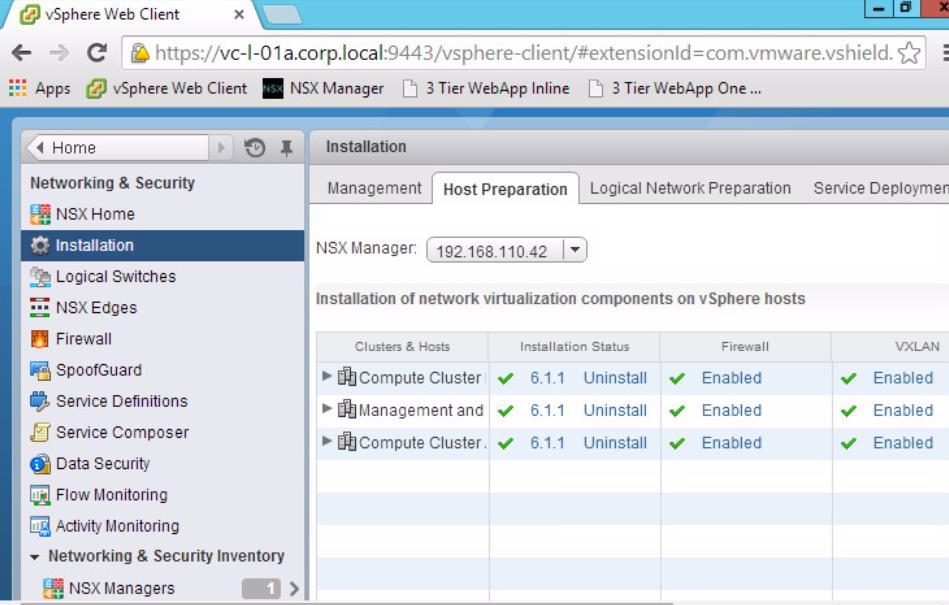Click navigator forward arrow beside Home
The width and height of the screenshot is (949, 605).
point(222,148)
